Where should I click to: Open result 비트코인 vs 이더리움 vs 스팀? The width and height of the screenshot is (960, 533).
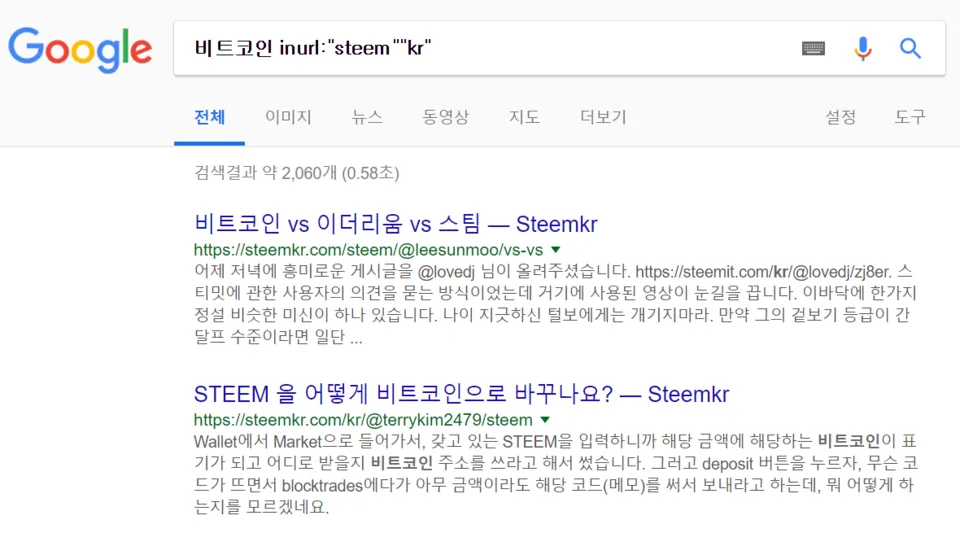[396, 224]
